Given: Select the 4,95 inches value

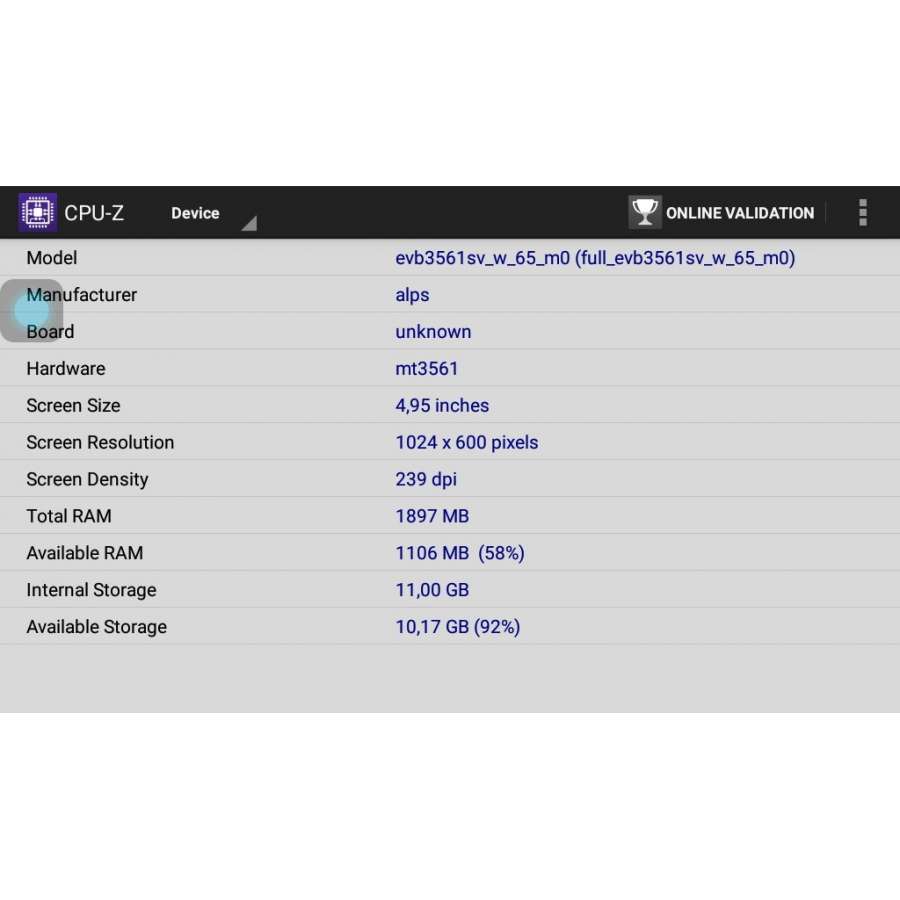Looking at the screenshot, I should (442, 406).
